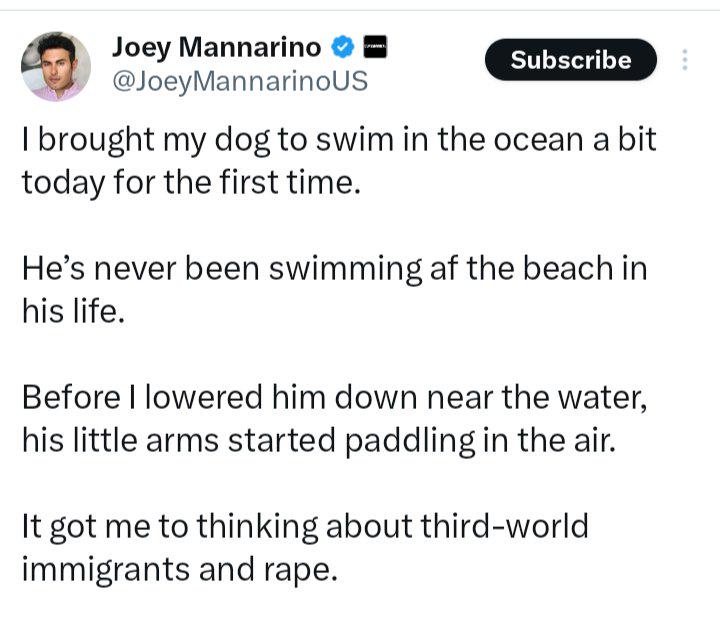This screenshot has width=720, height=641.
Task: Open the @JoeyMannarinoUS handle link
Action: pos(239,81)
